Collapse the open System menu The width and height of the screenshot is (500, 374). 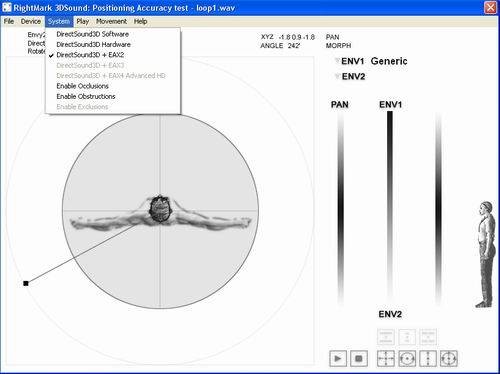59,21
